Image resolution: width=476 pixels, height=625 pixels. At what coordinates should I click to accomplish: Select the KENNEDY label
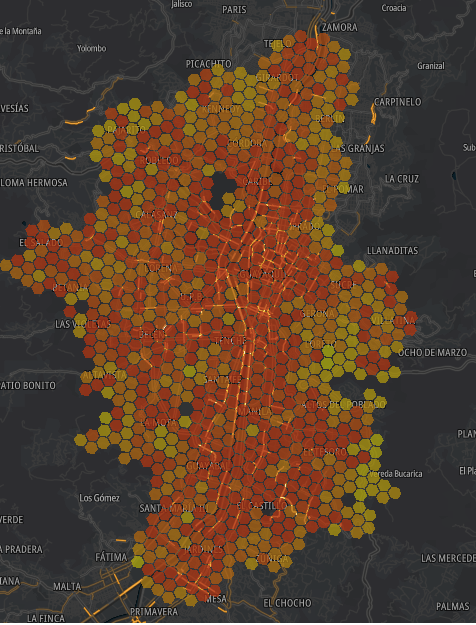click(221, 109)
